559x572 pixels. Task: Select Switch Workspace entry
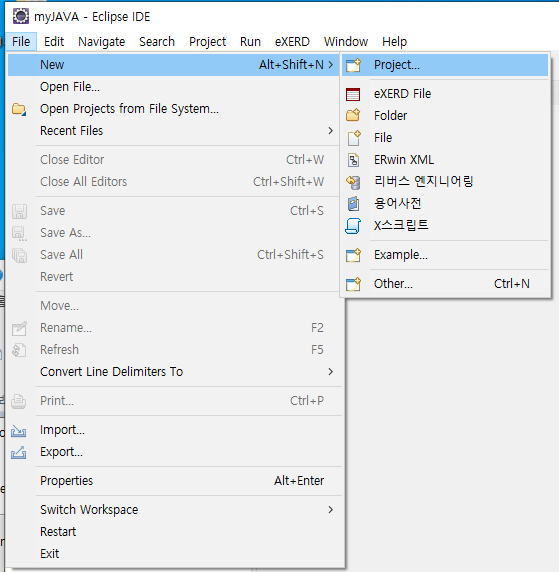tap(174, 510)
